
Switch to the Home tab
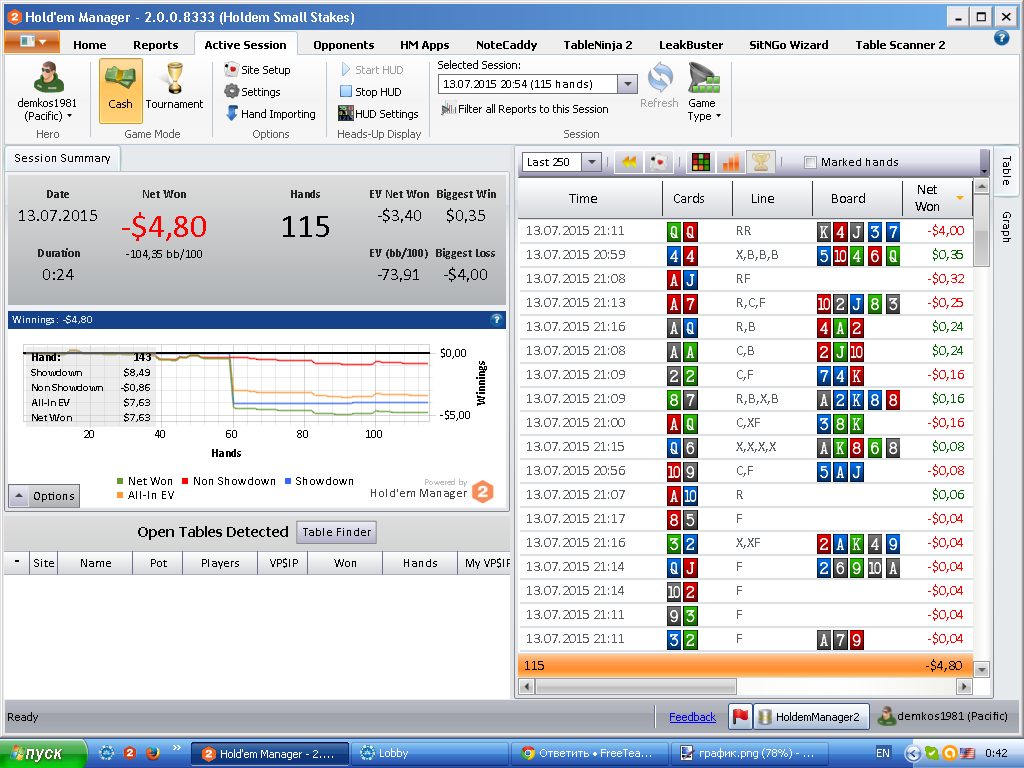click(x=89, y=44)
